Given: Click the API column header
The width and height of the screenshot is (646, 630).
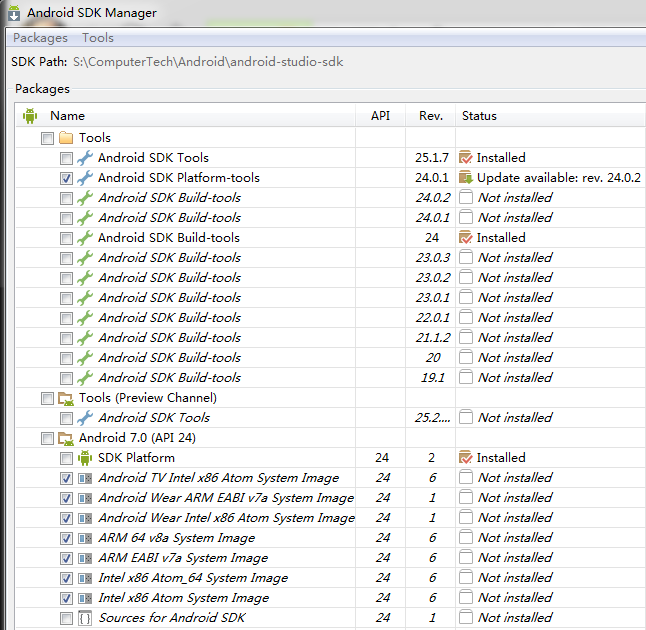Looking at the screenshot, I should (x=380, y=116).
